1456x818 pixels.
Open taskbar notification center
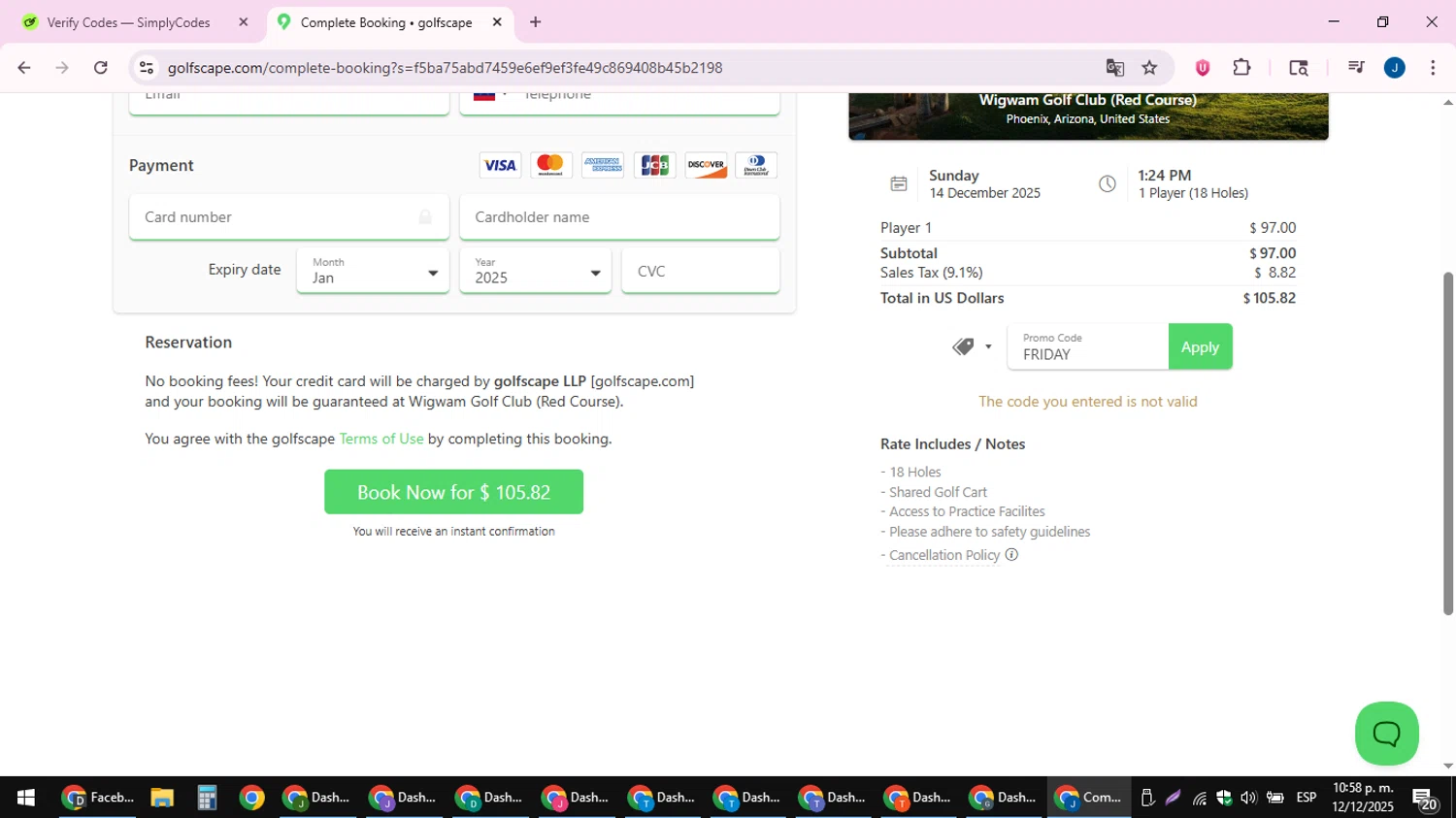coord(1426,799)
